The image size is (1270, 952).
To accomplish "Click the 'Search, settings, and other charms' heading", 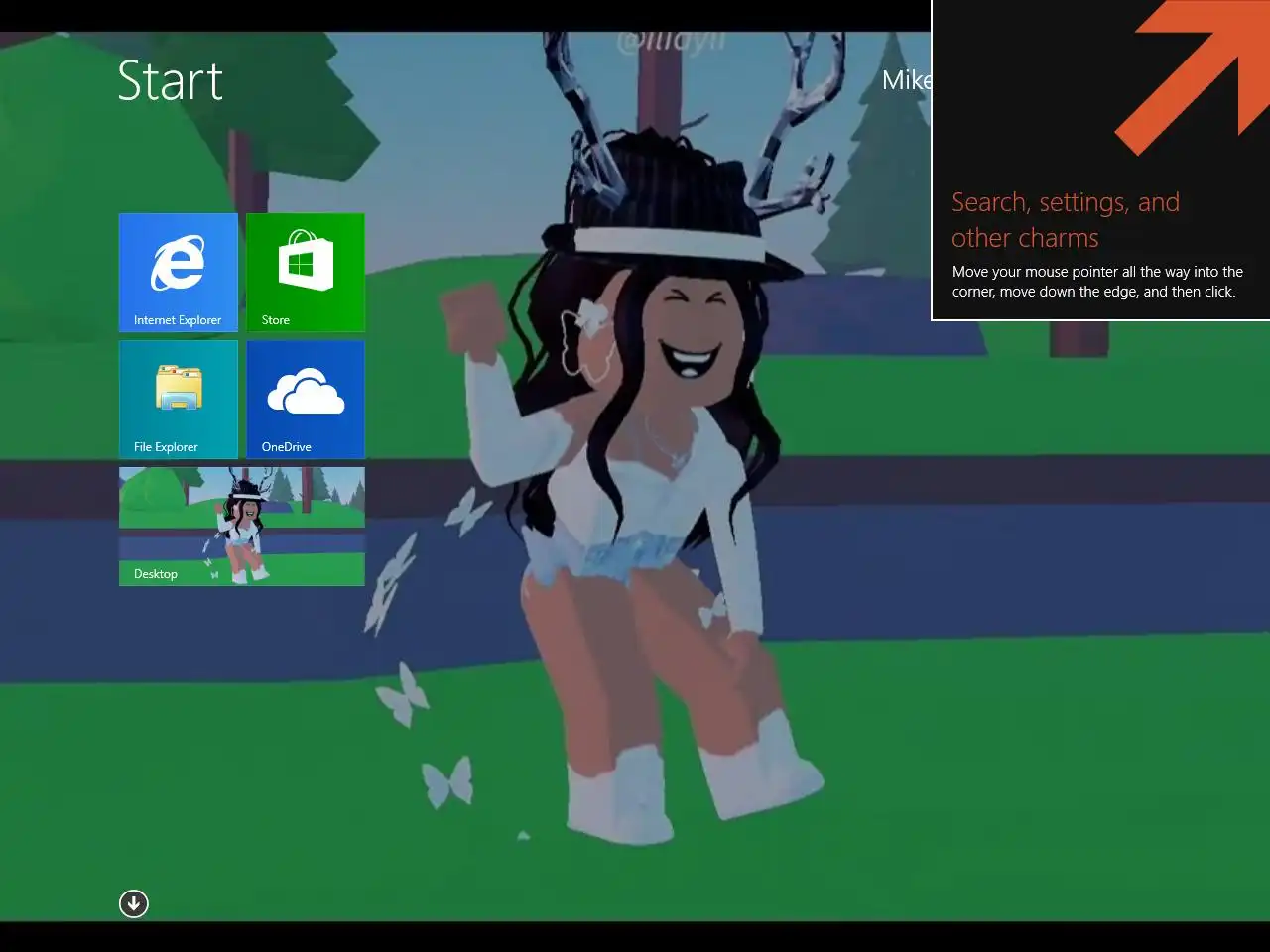I will pos(1066,220).
